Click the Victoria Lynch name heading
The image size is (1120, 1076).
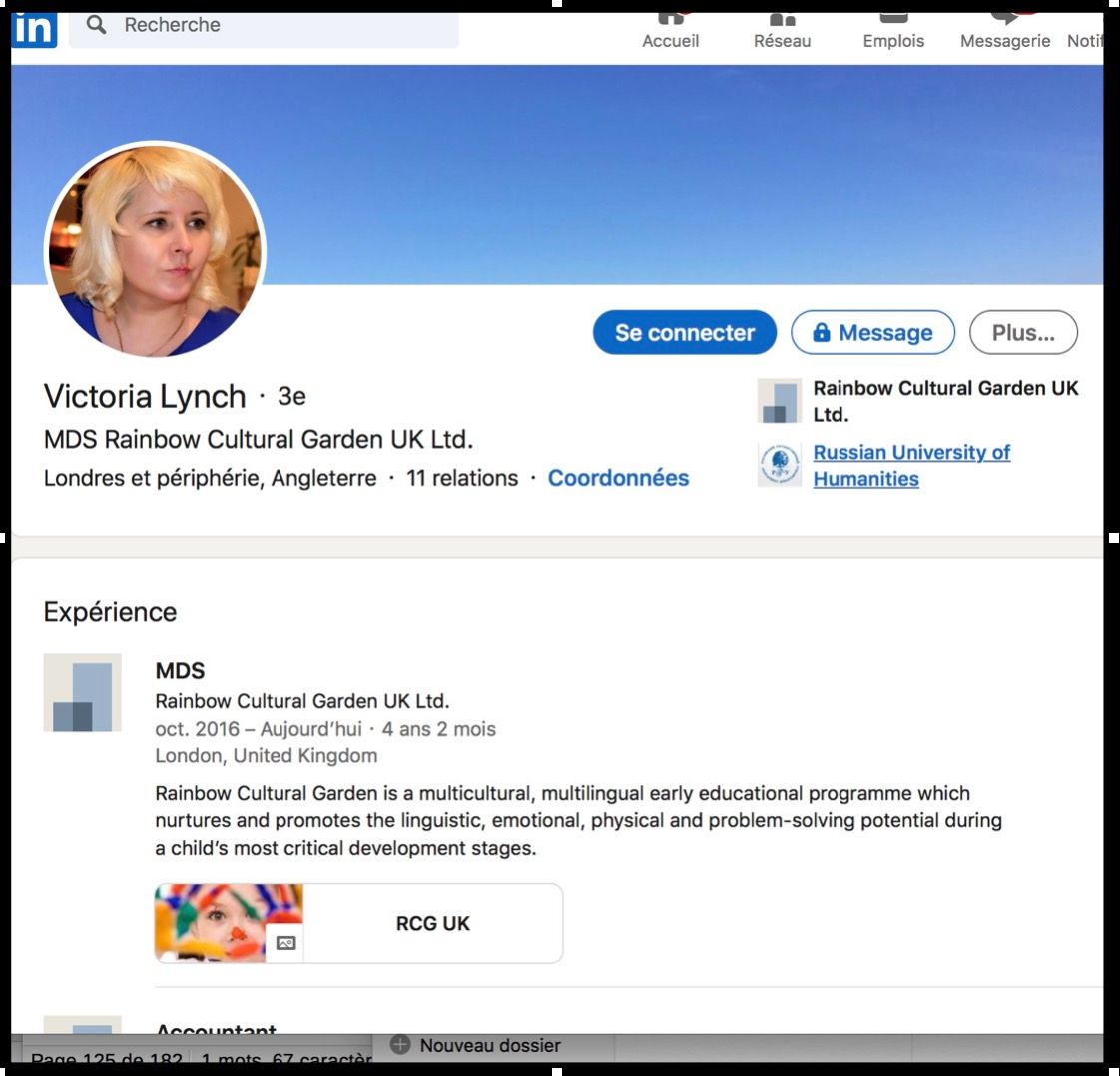145,397
